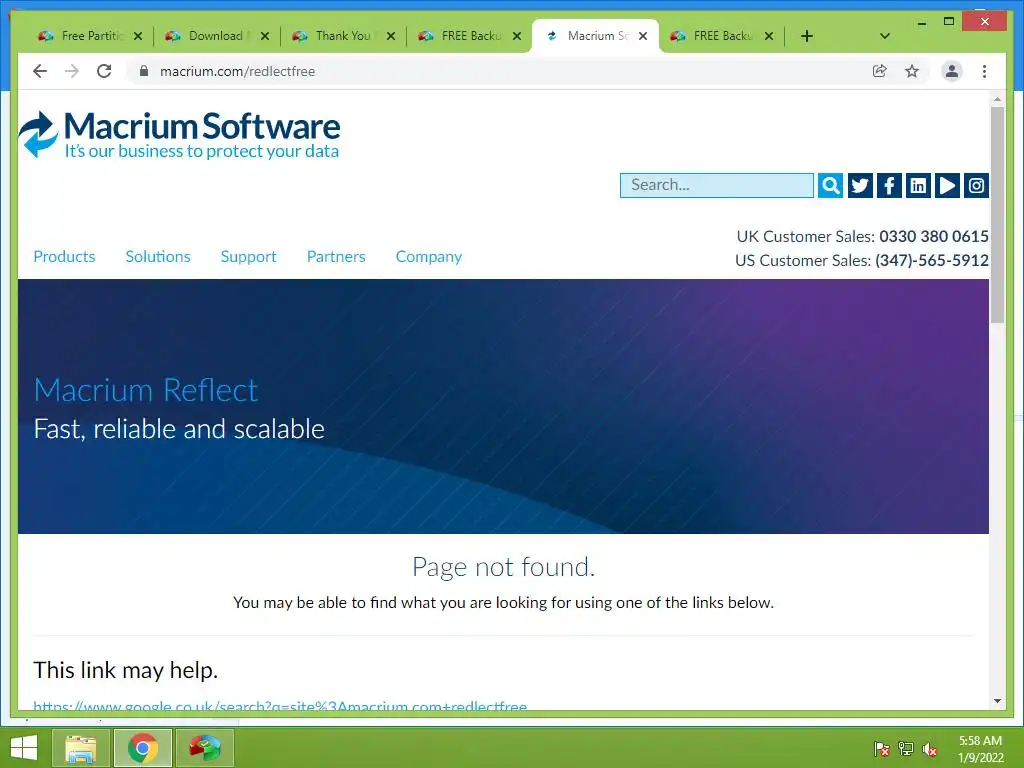Click the Macrium search magnifier button
Screen dimensions: 1024x768
(830, 185)
